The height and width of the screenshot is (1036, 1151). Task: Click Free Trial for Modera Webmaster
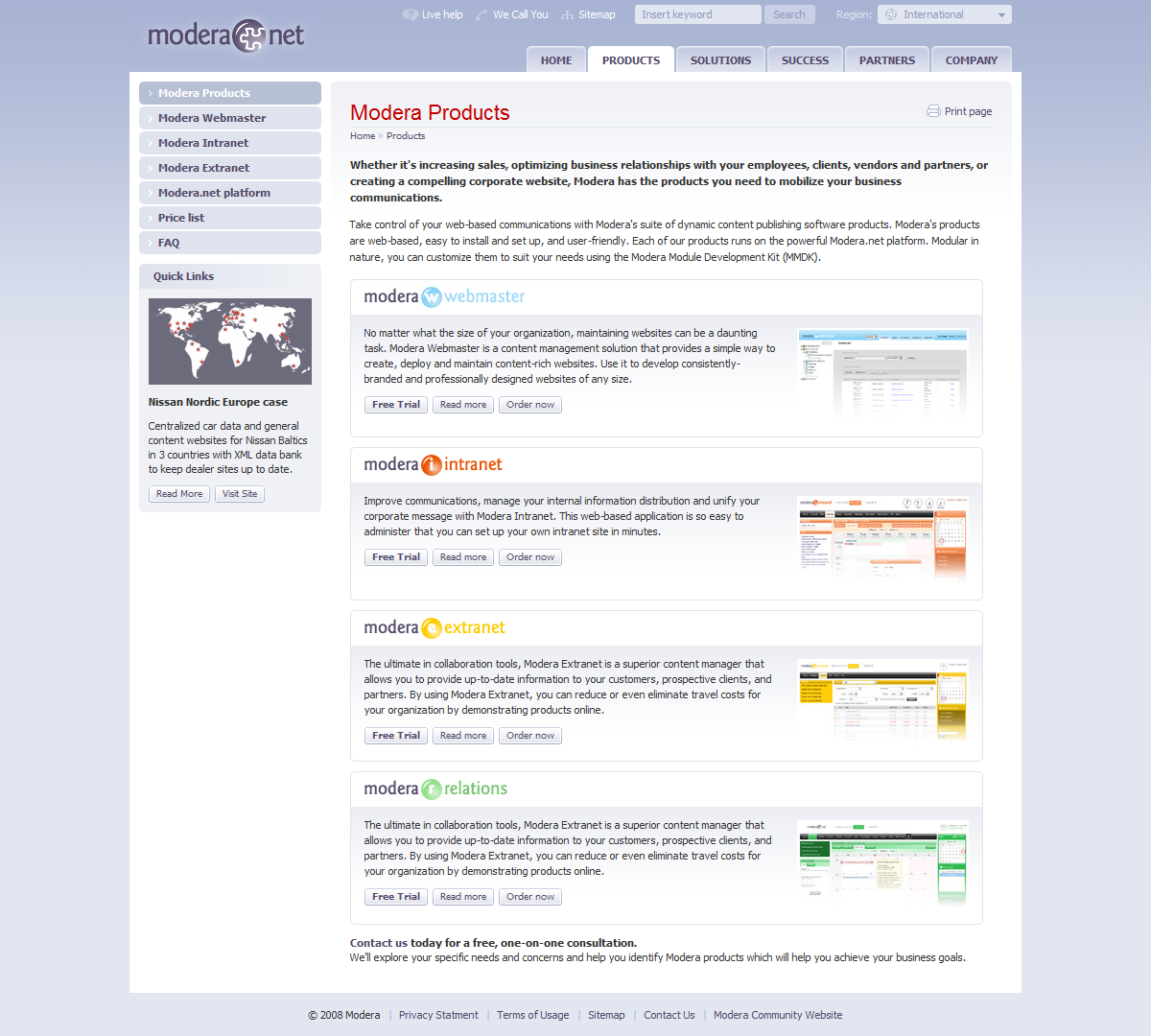[x=396, y=405]
